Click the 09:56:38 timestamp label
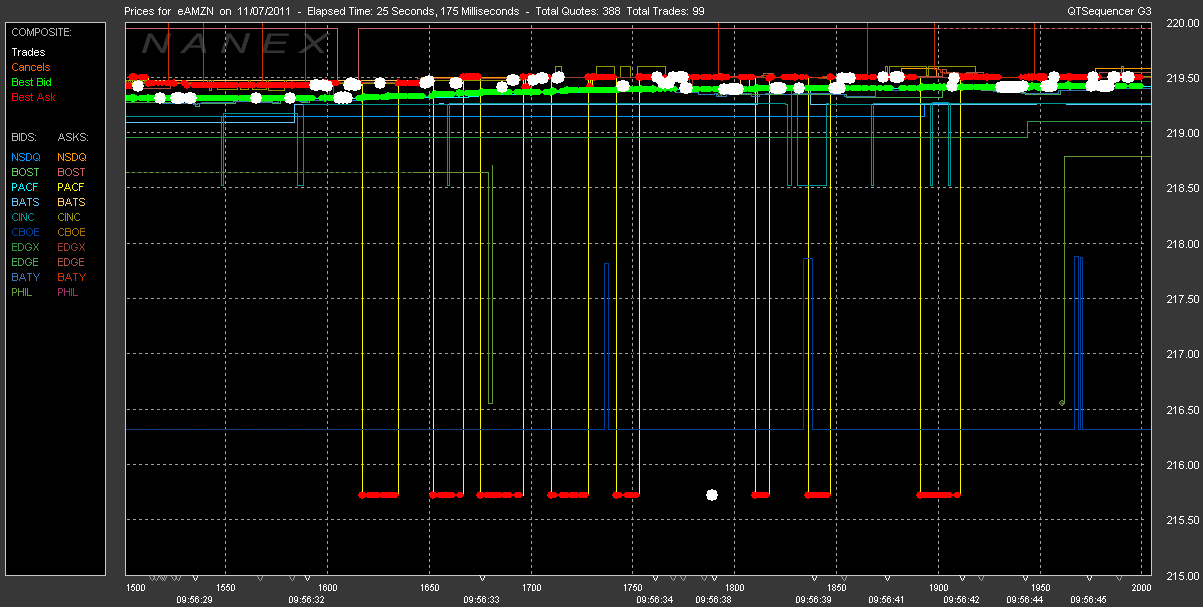 (x=713, y=600)
